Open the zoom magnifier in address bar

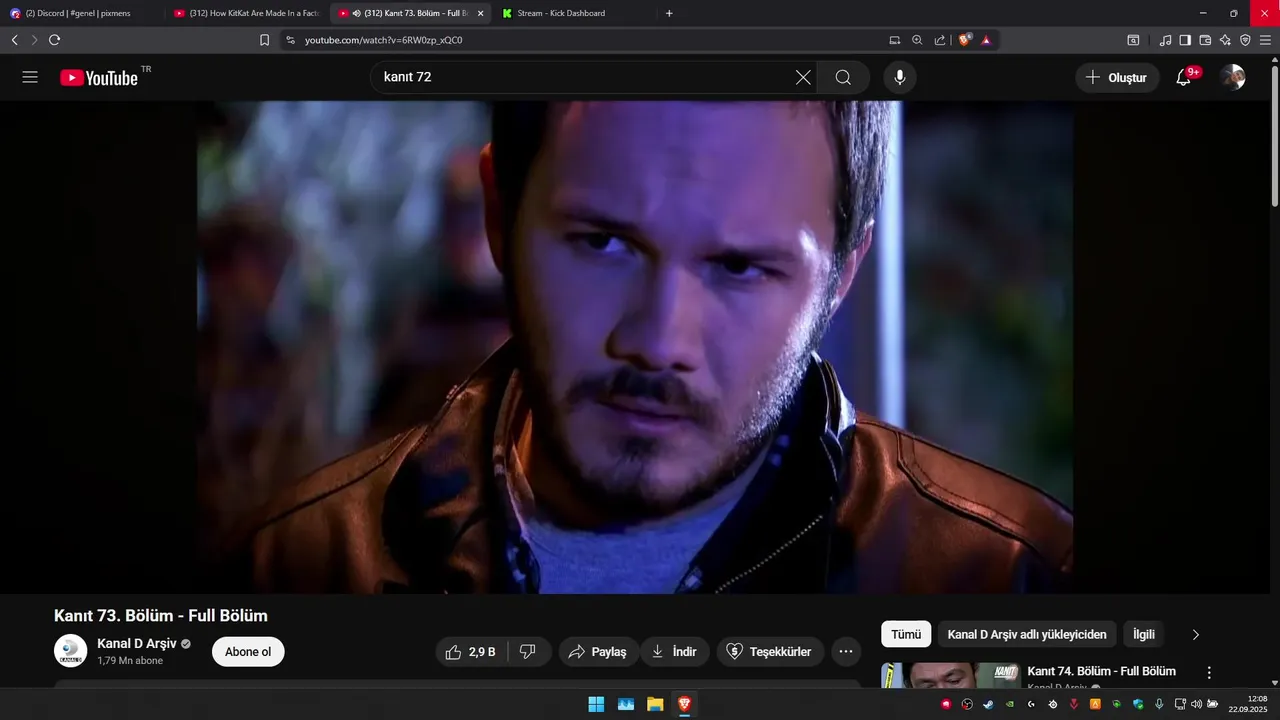917,40
